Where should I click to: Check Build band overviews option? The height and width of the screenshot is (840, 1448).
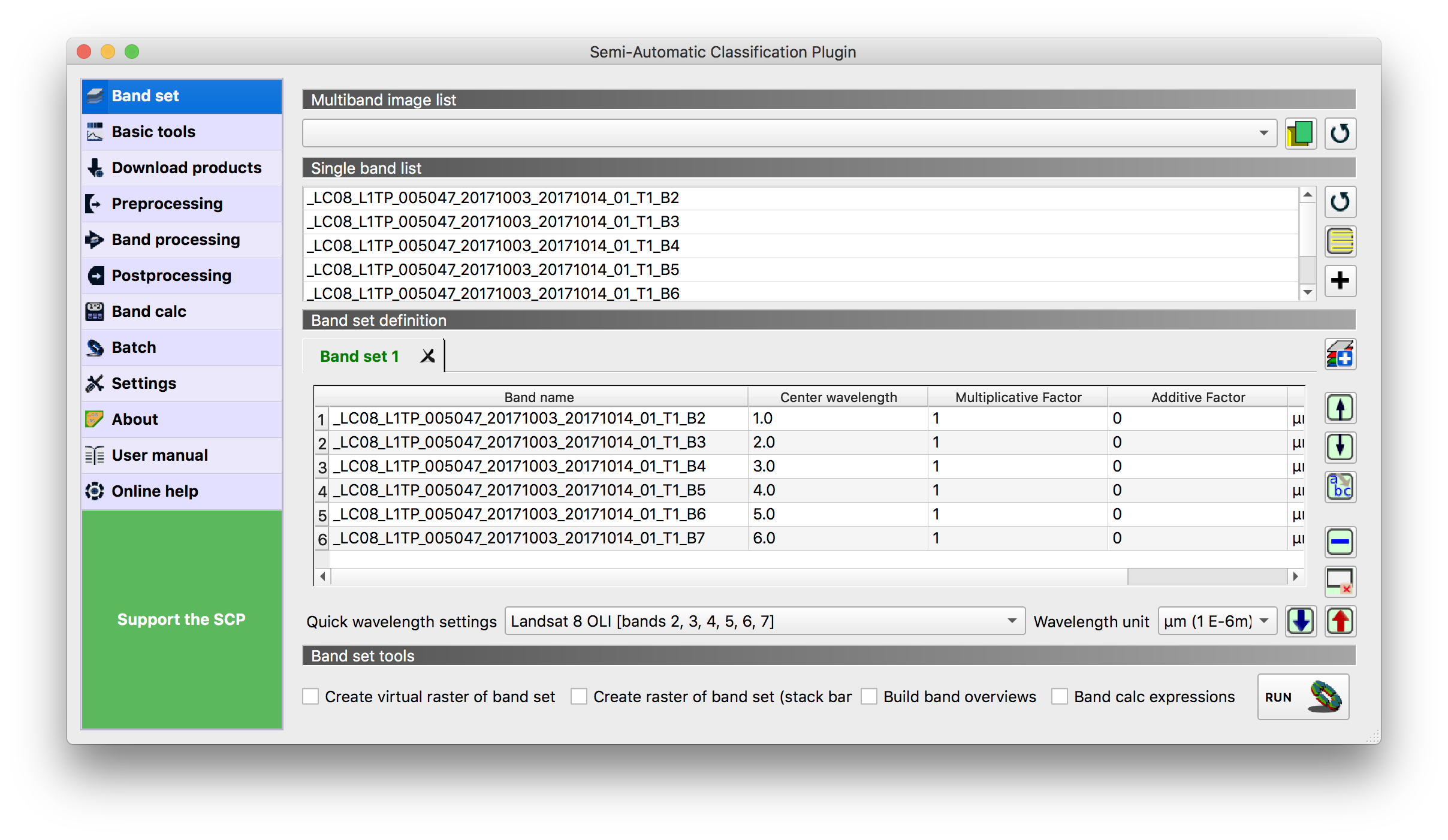pyautogui.click(x=869, y=697)
